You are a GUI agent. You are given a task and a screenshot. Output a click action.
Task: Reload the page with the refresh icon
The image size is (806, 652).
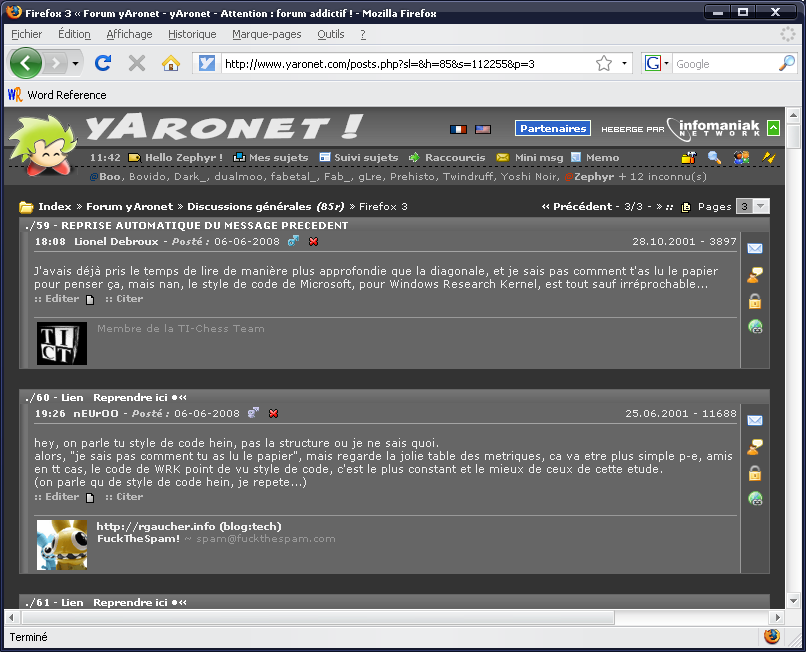pyautogui.click(x=102, y=63)
